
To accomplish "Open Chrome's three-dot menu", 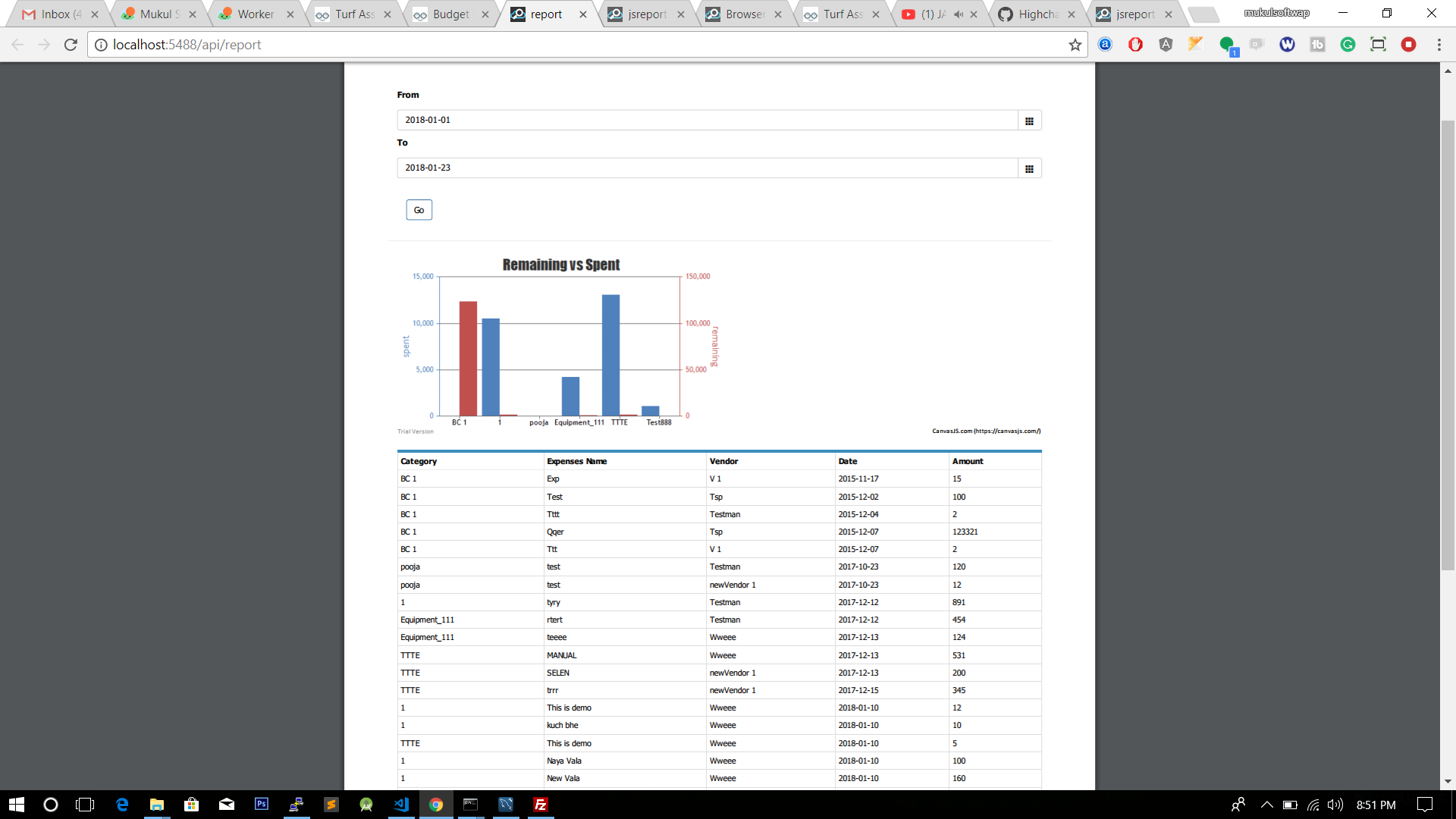I will pos(1439,45).
